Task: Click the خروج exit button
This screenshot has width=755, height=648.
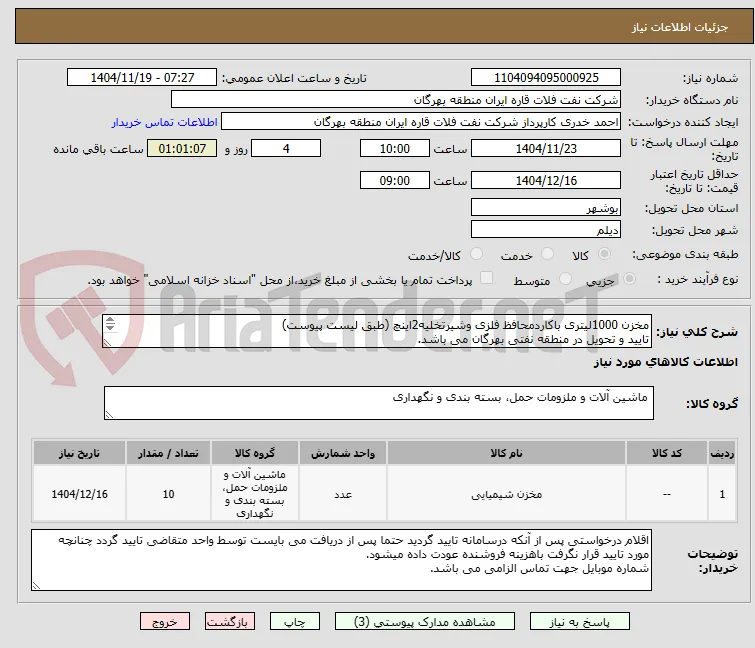Action: [x=165, y=622]
